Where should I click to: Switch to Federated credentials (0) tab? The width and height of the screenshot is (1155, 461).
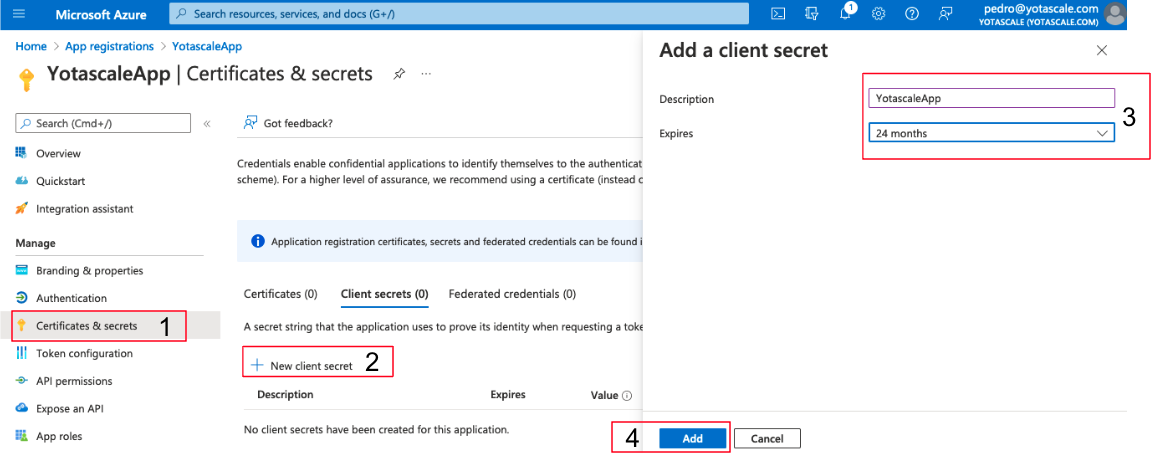512,294
